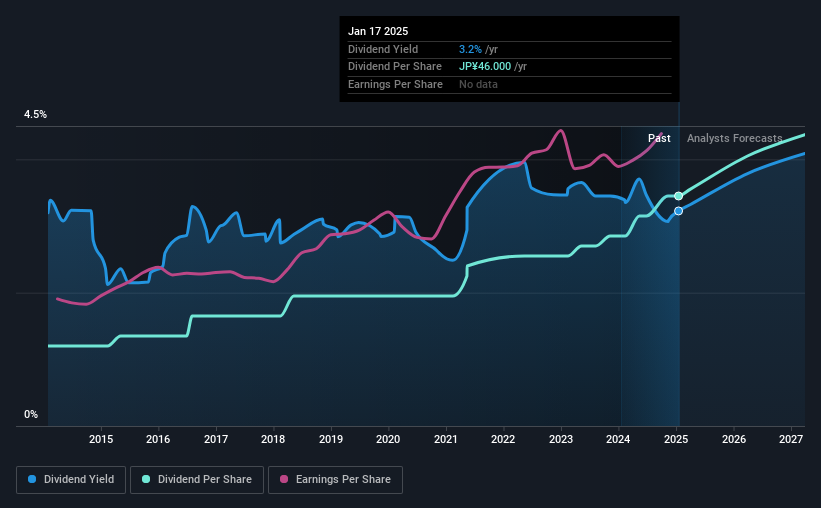Click the Dividend Per Share row label in tooltip
The image size is (821, 508).
click(395, 67)
